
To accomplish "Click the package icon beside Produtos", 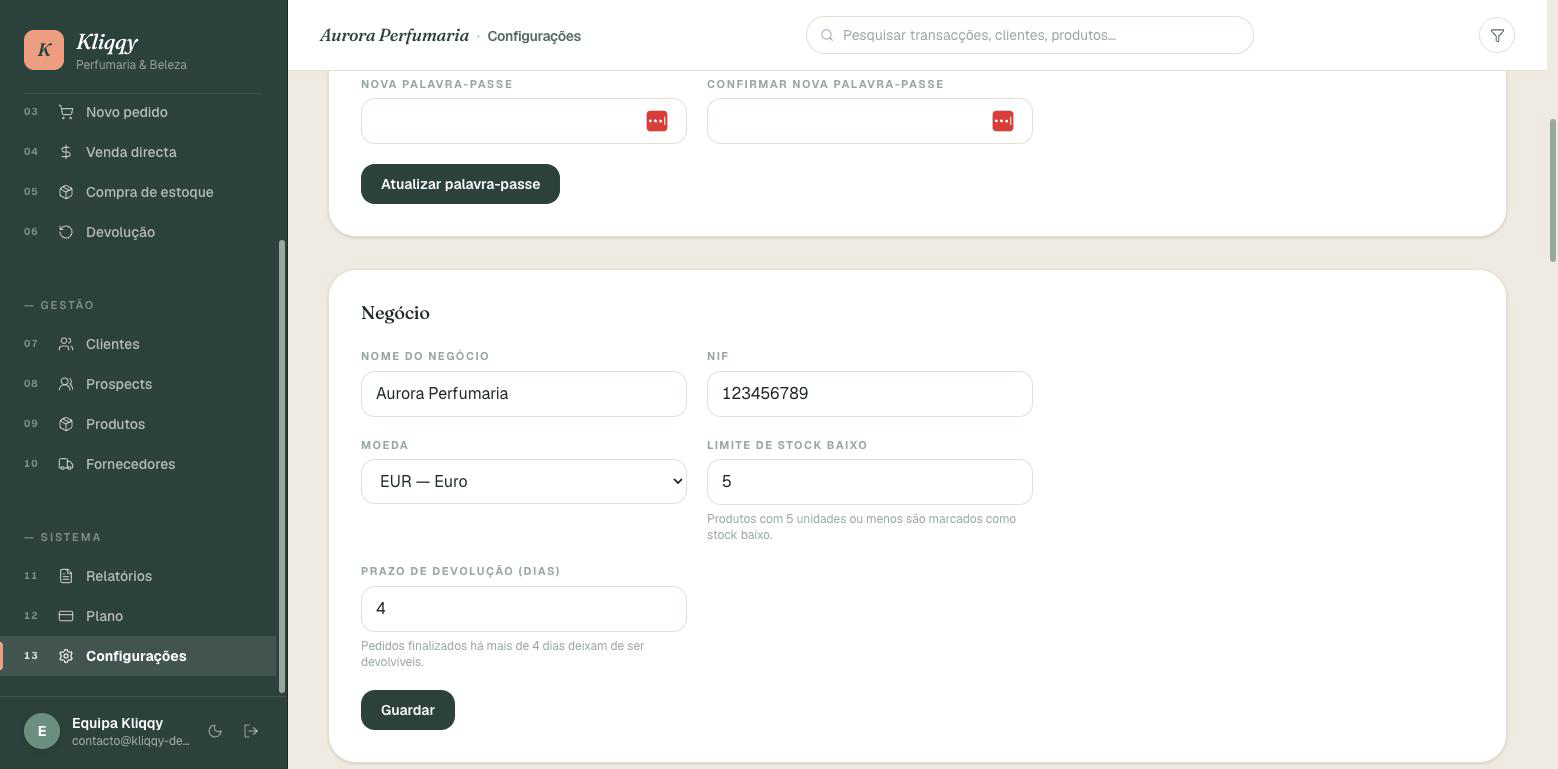I will coord(66,424).
